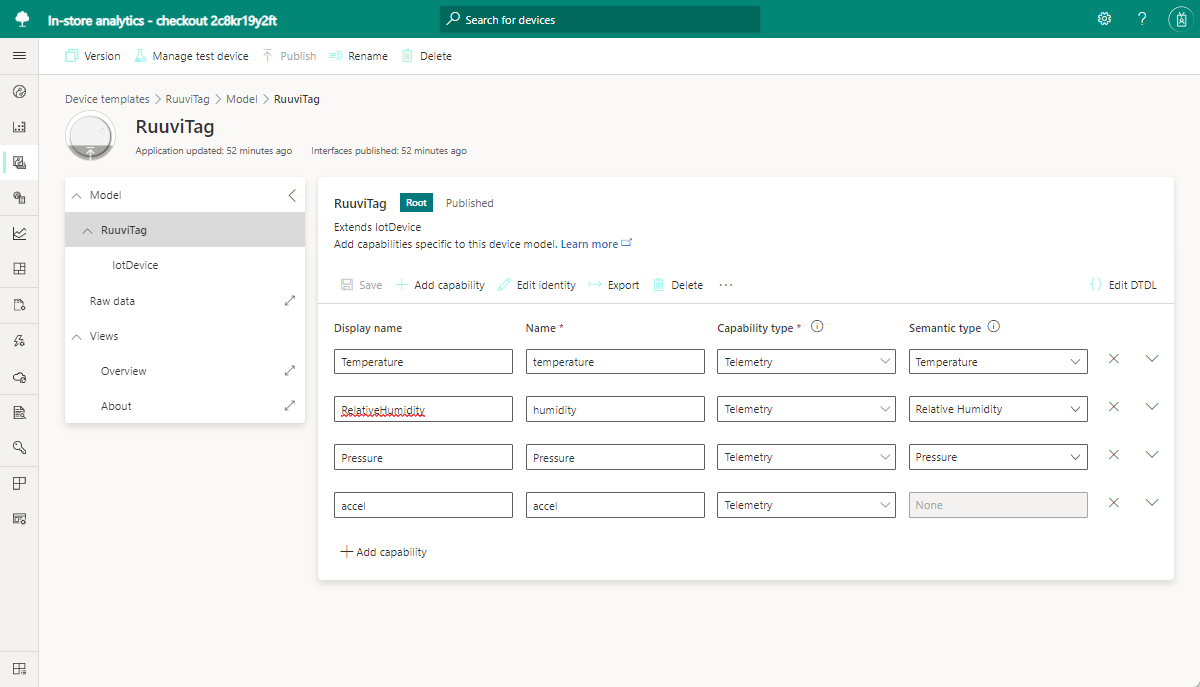This screenshot has width=1200, height=687.
Task: Click inside the Search for devices box
Action: (x=600, y=18)
